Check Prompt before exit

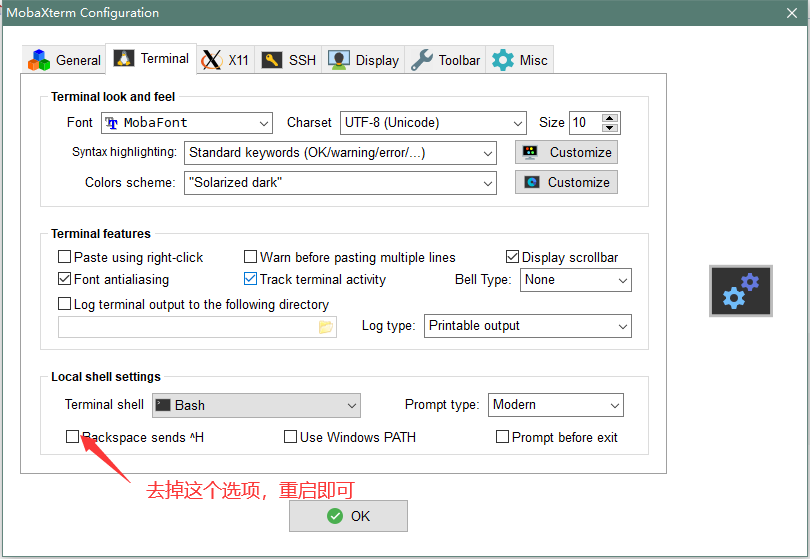click(x=502, y=437)
